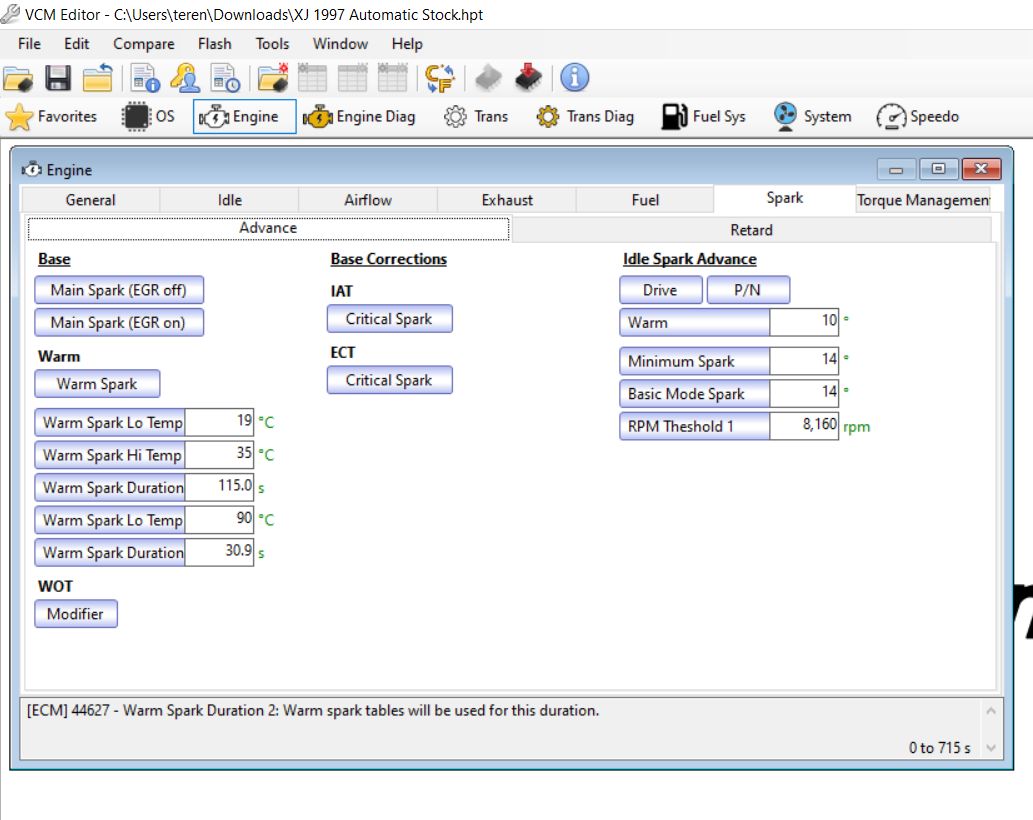Select the Airflow tab
Screen dimensions: 1033x820
pyautogui.click(x=368, y=200)
